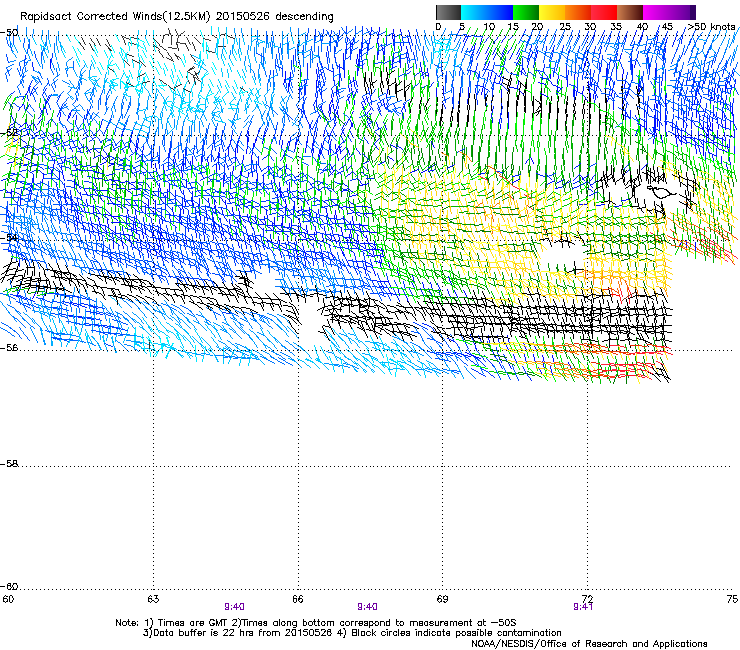
Task: Click the 'Times are GMT' note line
Action: click(x=315, y=623)
